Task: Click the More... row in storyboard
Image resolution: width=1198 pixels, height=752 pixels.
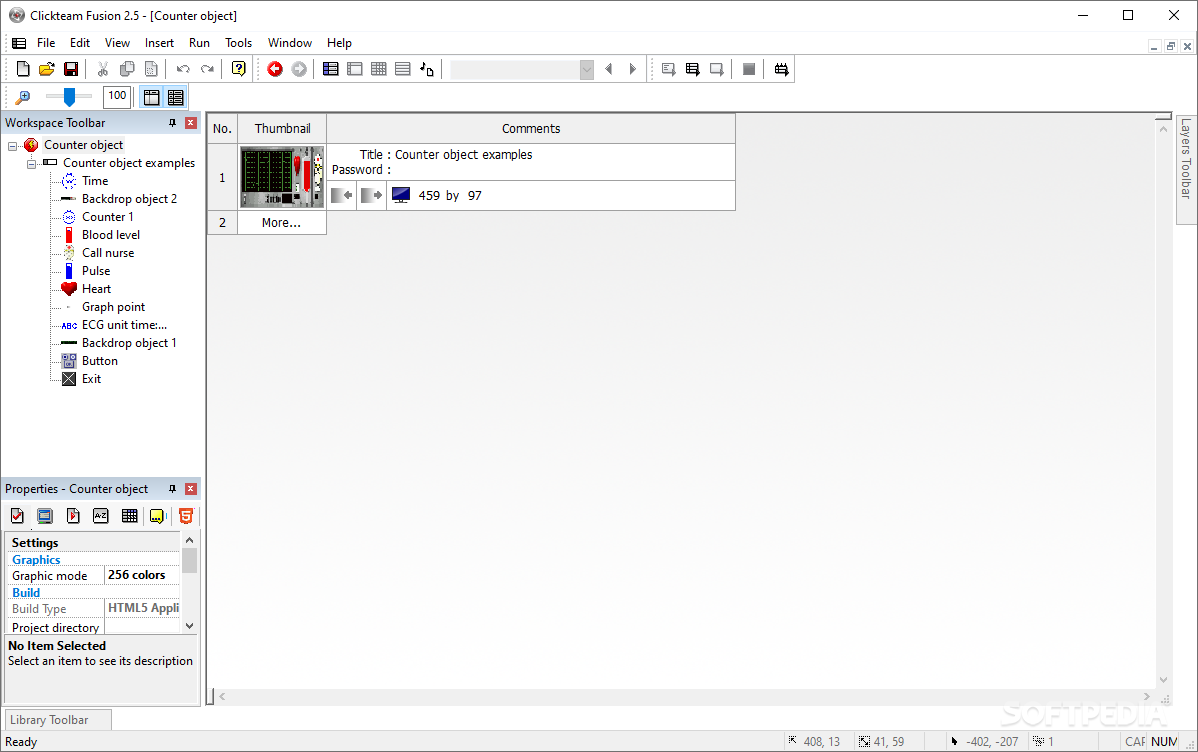Action: 281,222
